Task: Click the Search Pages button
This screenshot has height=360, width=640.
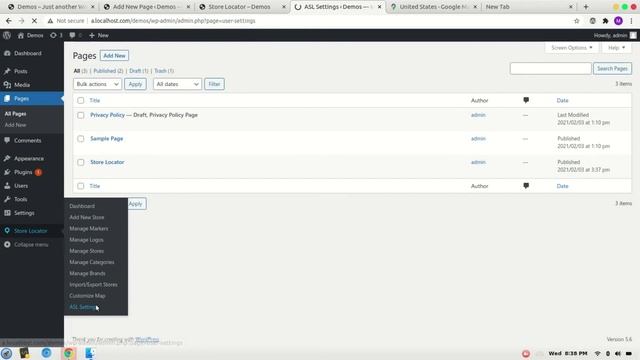Action: pos(612,69)
